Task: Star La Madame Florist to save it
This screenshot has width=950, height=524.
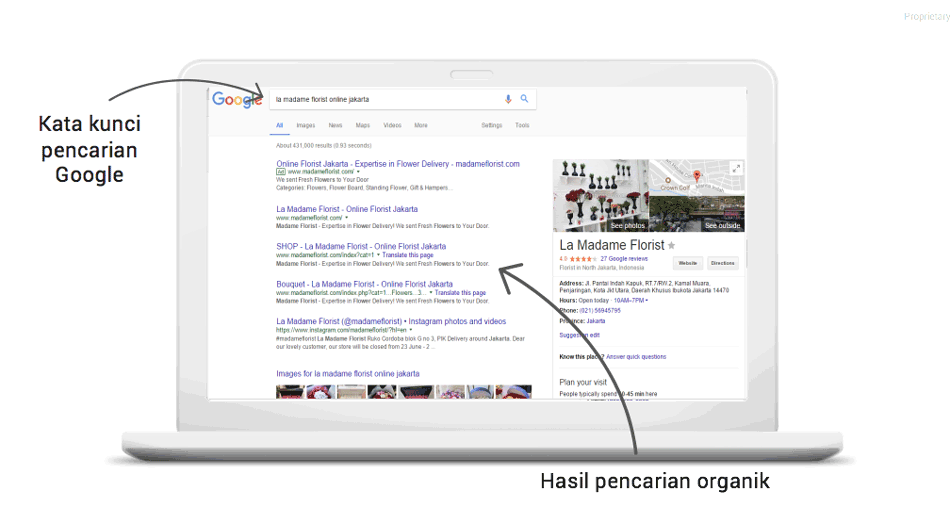Action: pos(672,246)
